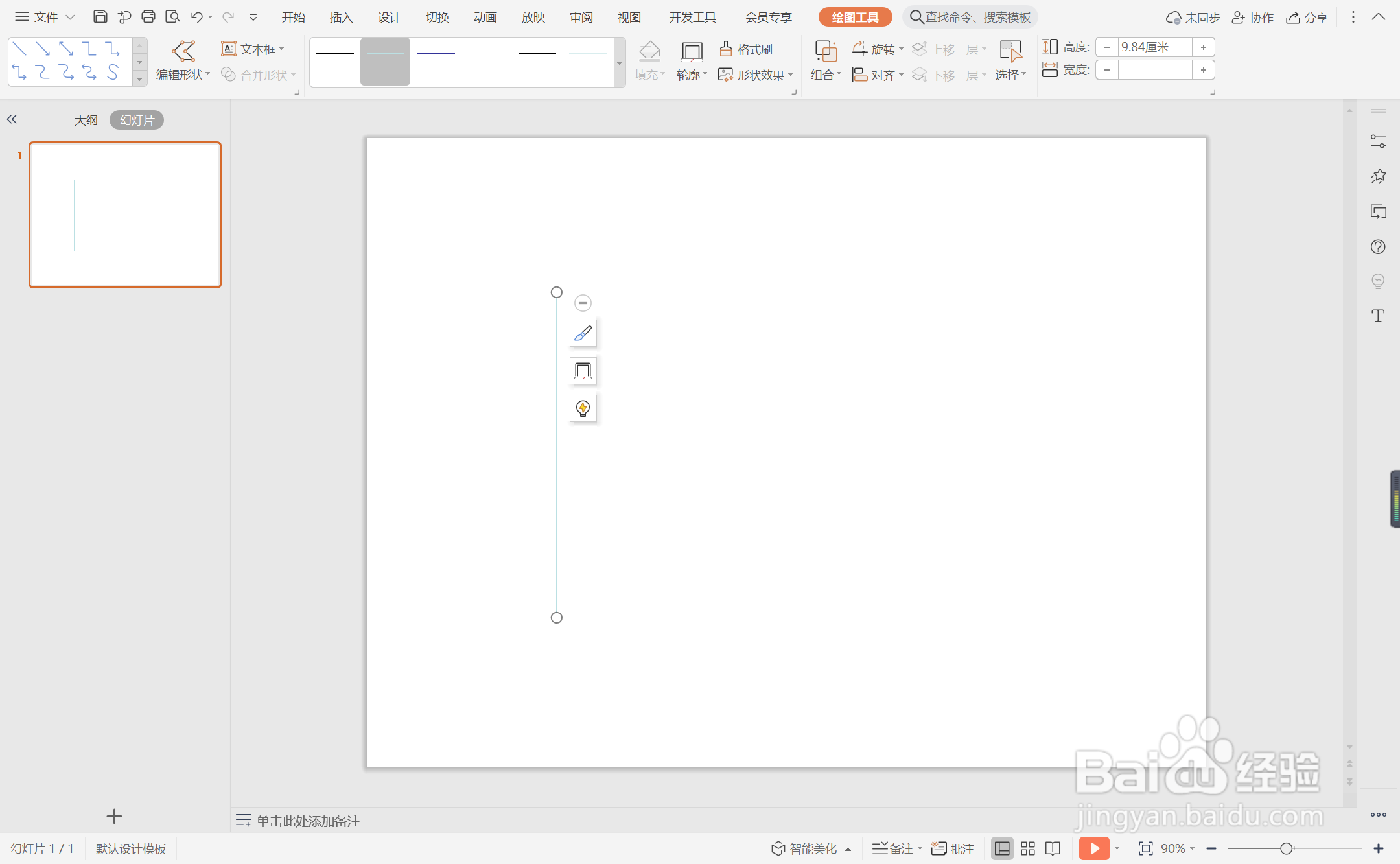The image size is (1400, 864).
Task: Open the Developer Tools (开发工具) tab
Action: [693, 18]
